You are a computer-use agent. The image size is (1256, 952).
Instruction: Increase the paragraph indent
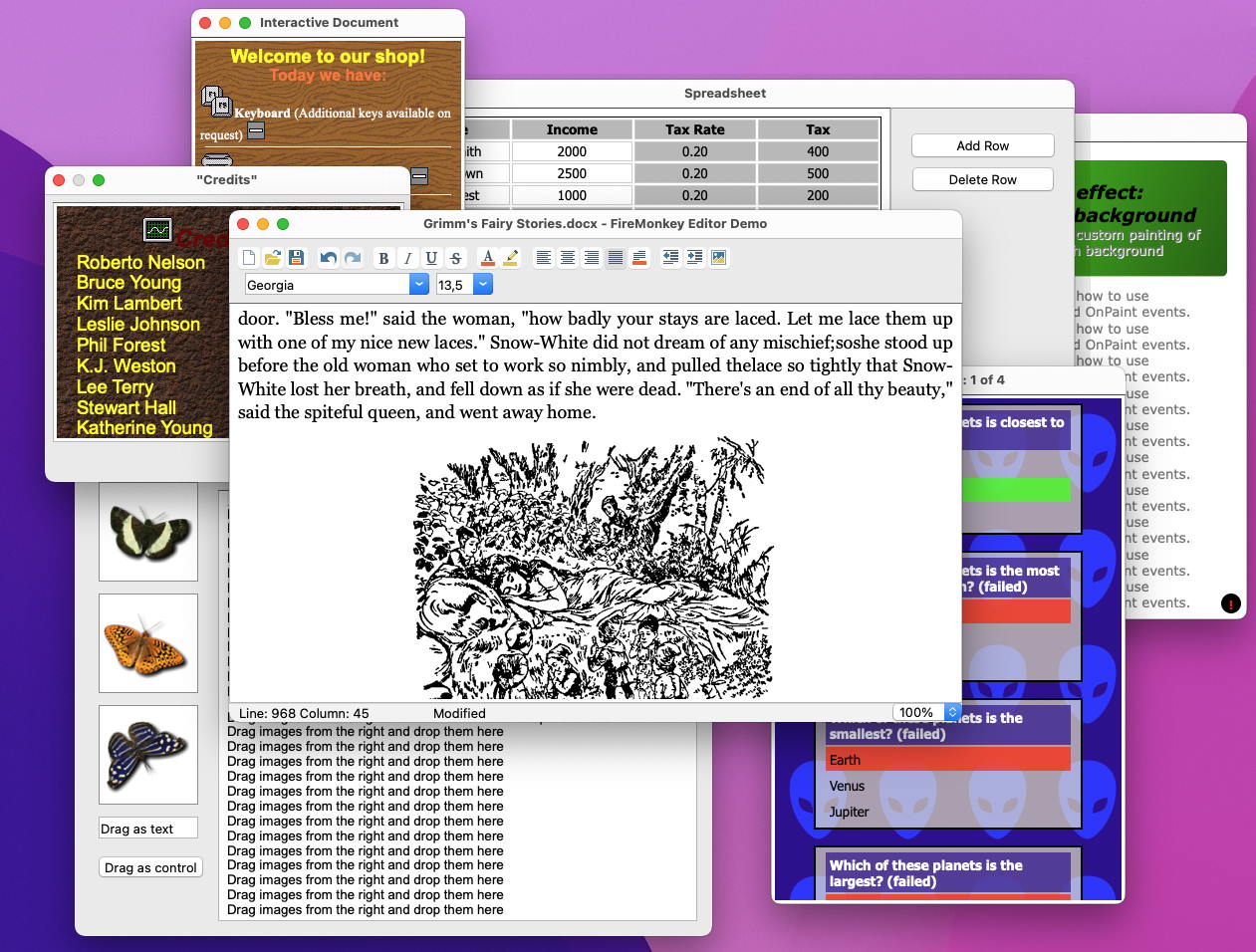click(x=694, y=258)
